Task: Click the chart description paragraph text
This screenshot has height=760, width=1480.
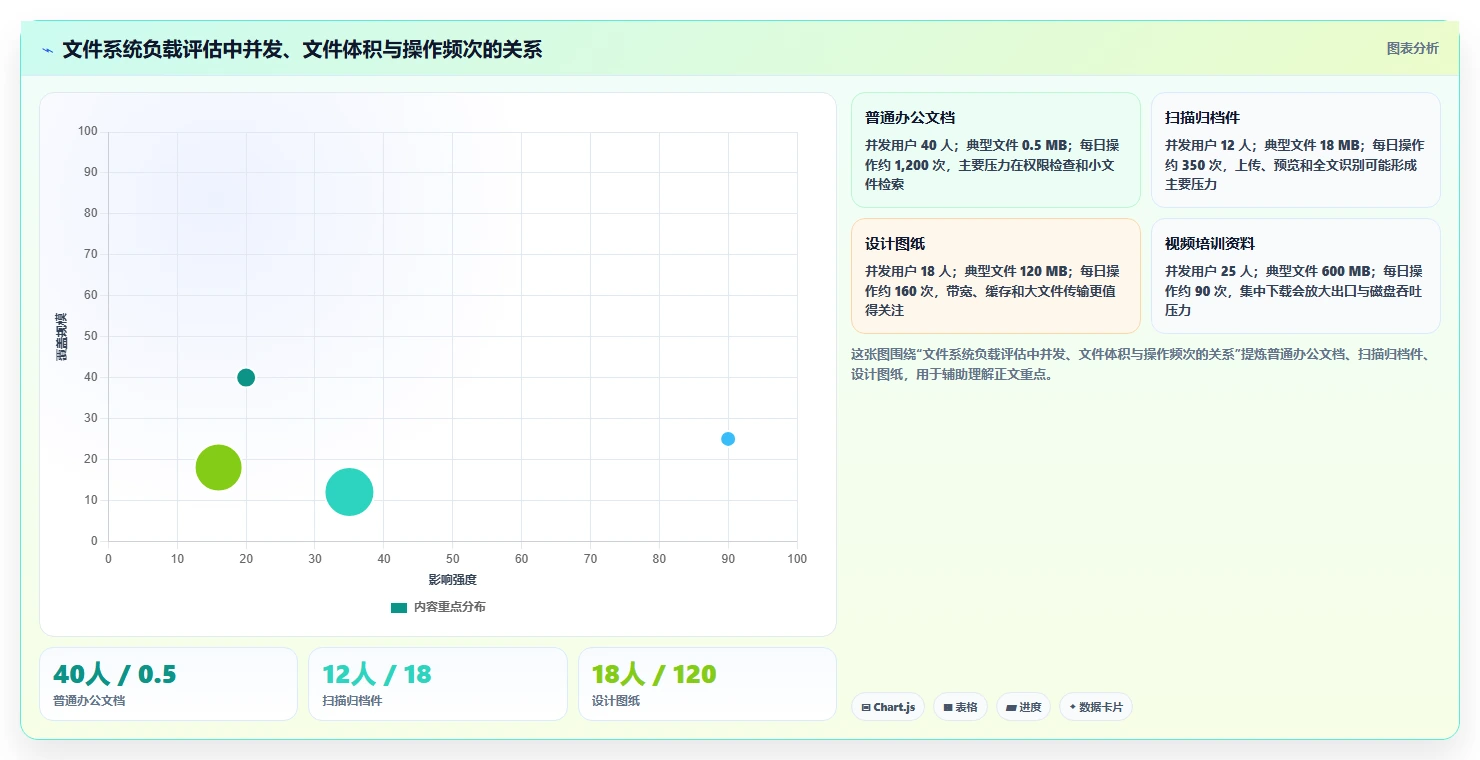Action: tap(1145, 364)
